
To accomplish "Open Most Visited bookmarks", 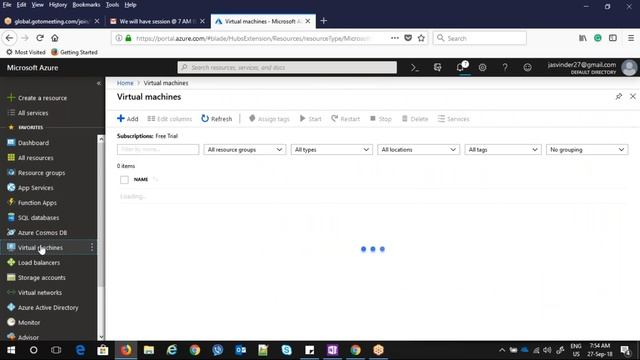I will click(x=26, y=52).
